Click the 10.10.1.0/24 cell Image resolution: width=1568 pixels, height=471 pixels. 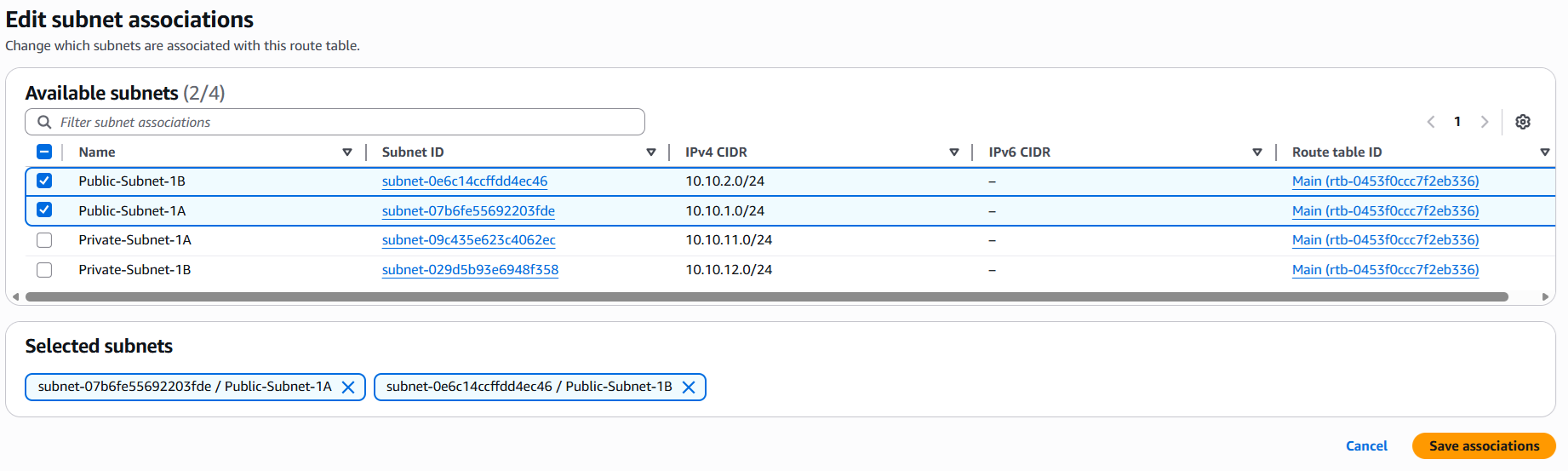point(725,210)
